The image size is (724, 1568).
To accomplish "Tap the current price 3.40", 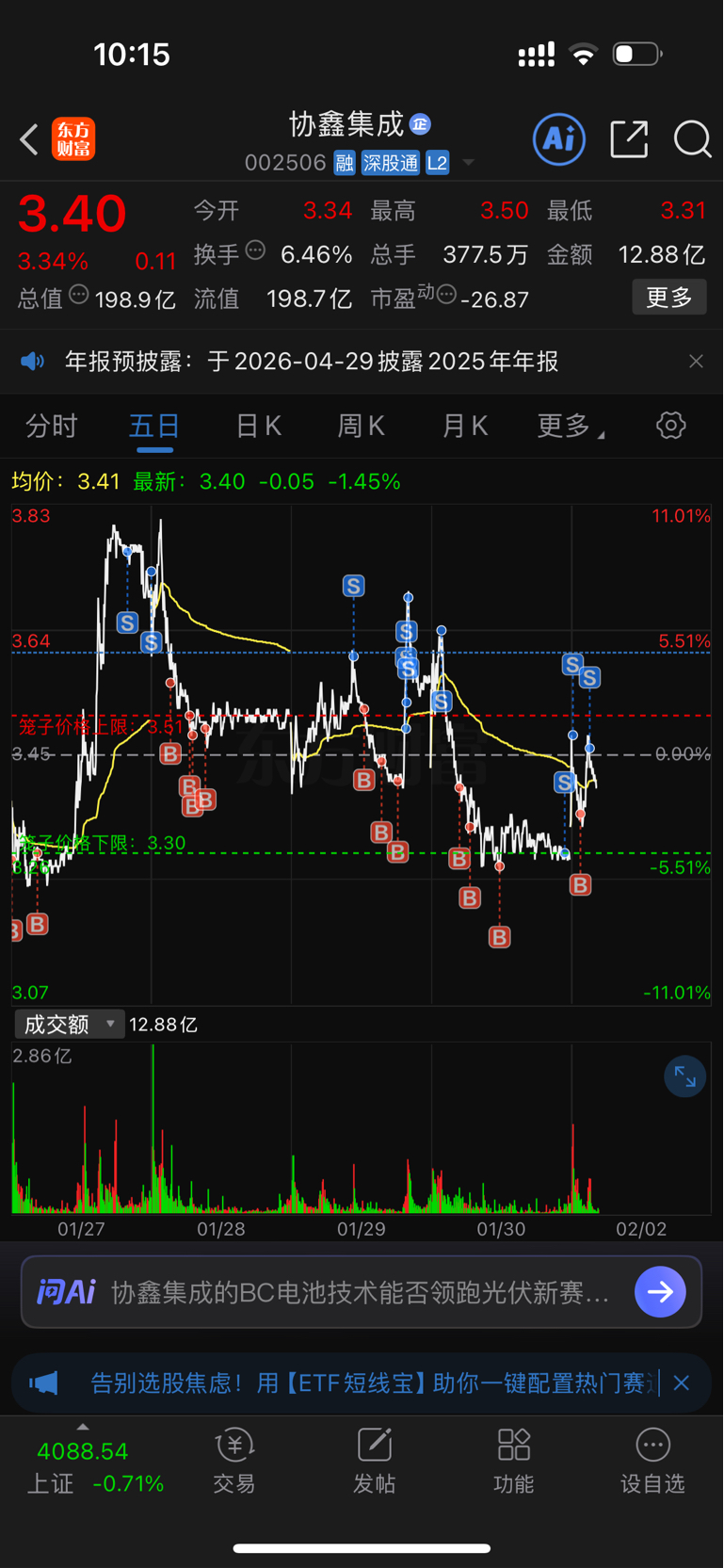I will 72,214.
